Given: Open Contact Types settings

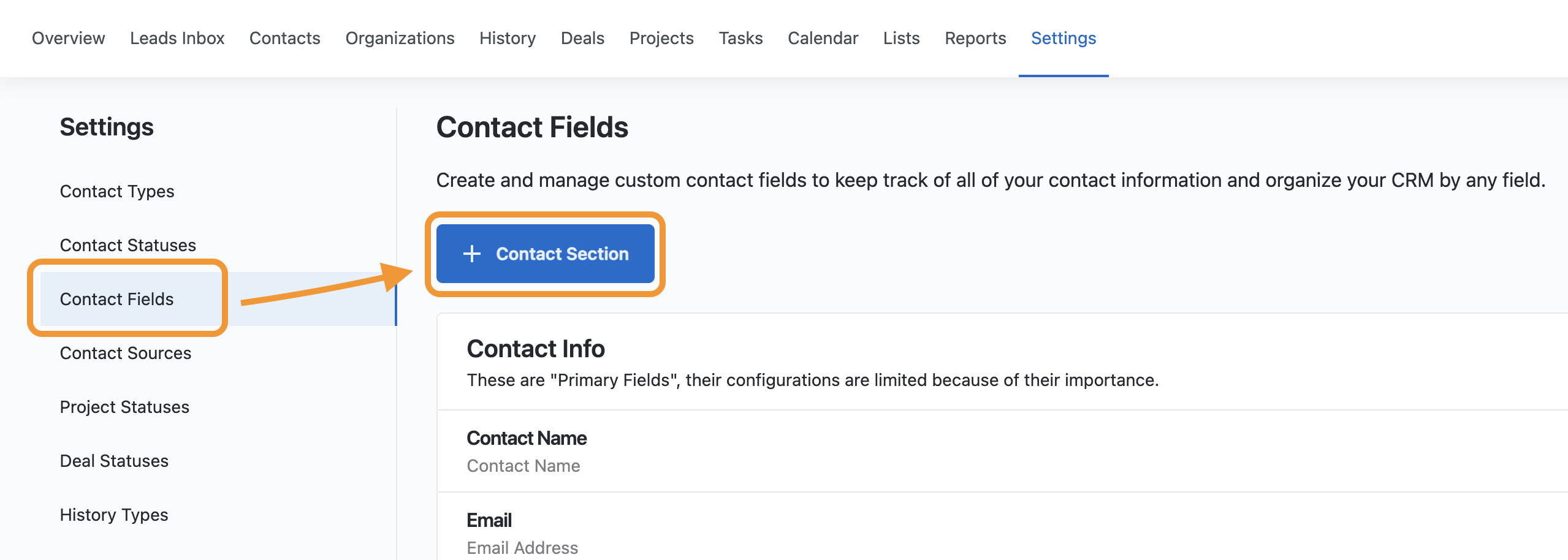Looking at the screenshot, I should click(117, 191).
